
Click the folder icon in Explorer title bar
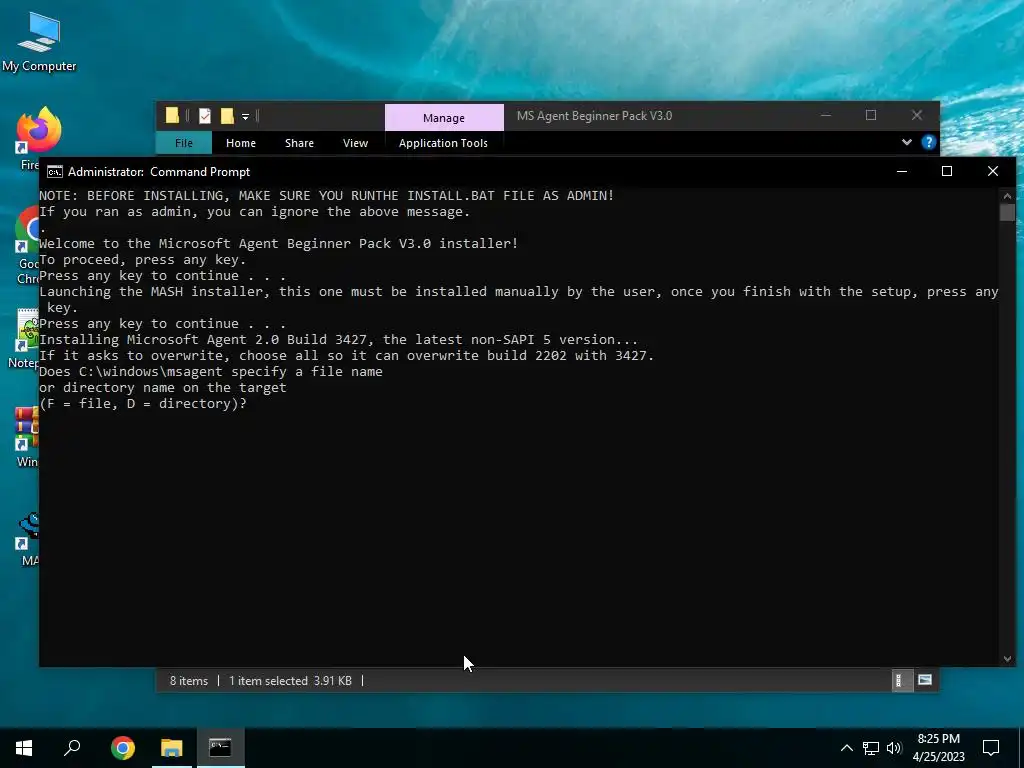pyautogui.click(x=172, y=116)
